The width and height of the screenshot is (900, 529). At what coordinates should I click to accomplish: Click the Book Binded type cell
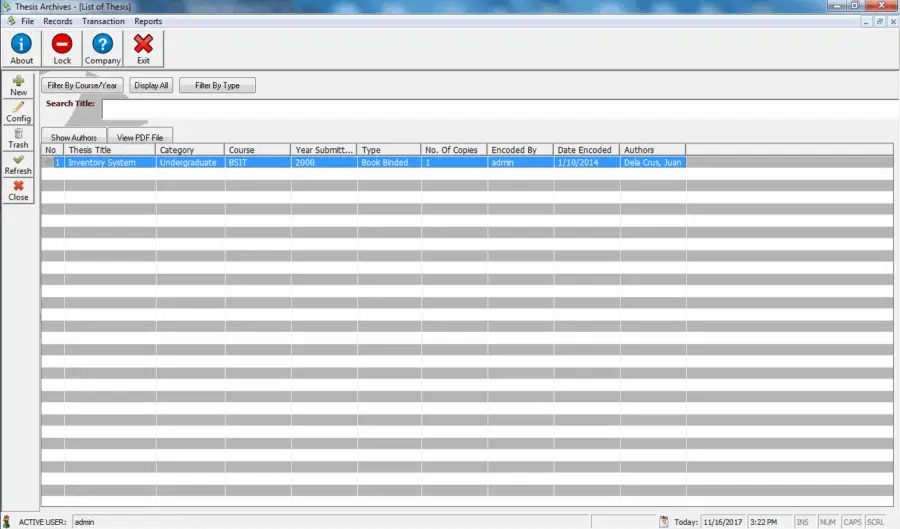[x=389, y=162]
